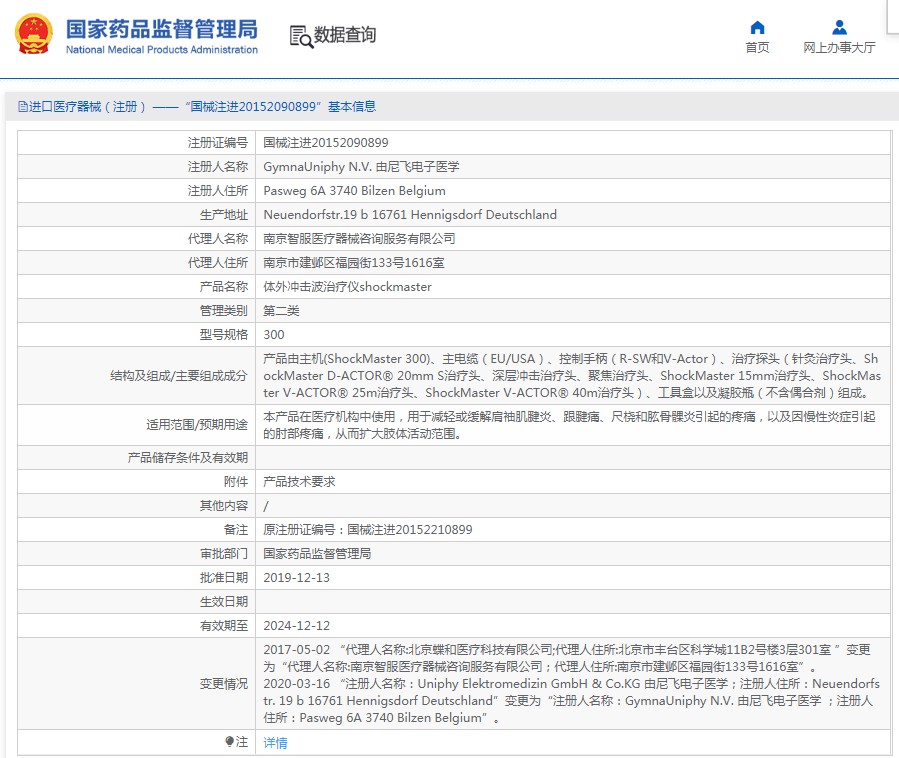
Task: Click the 数据查询 title text
Action: (x=345, y=34)
